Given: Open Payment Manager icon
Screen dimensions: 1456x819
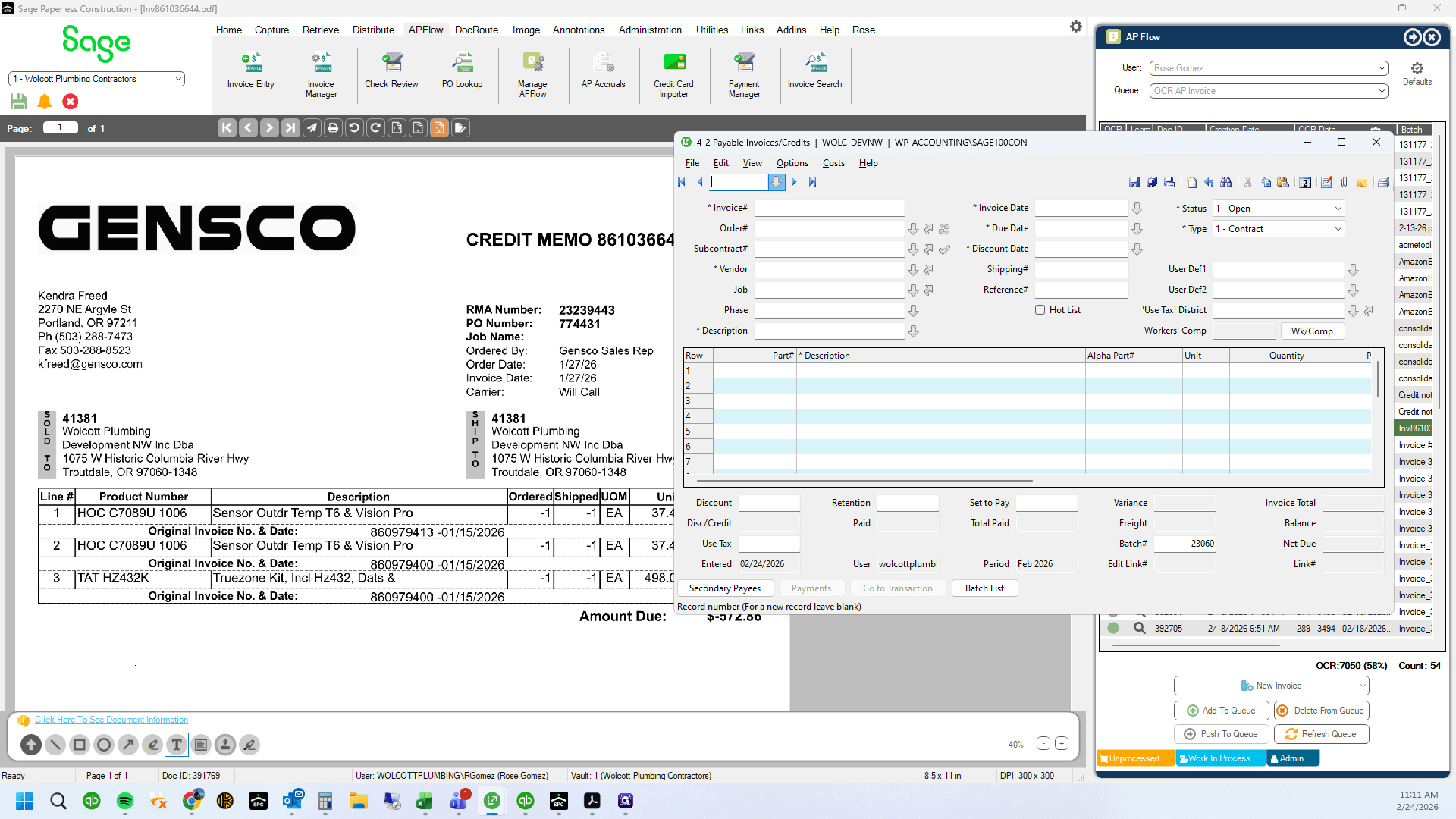Looking at the screenshot, I should [744, 75].
